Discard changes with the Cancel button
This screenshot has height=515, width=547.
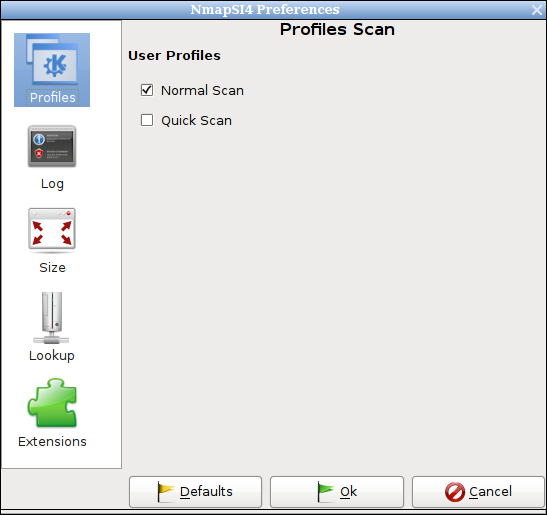478,492
